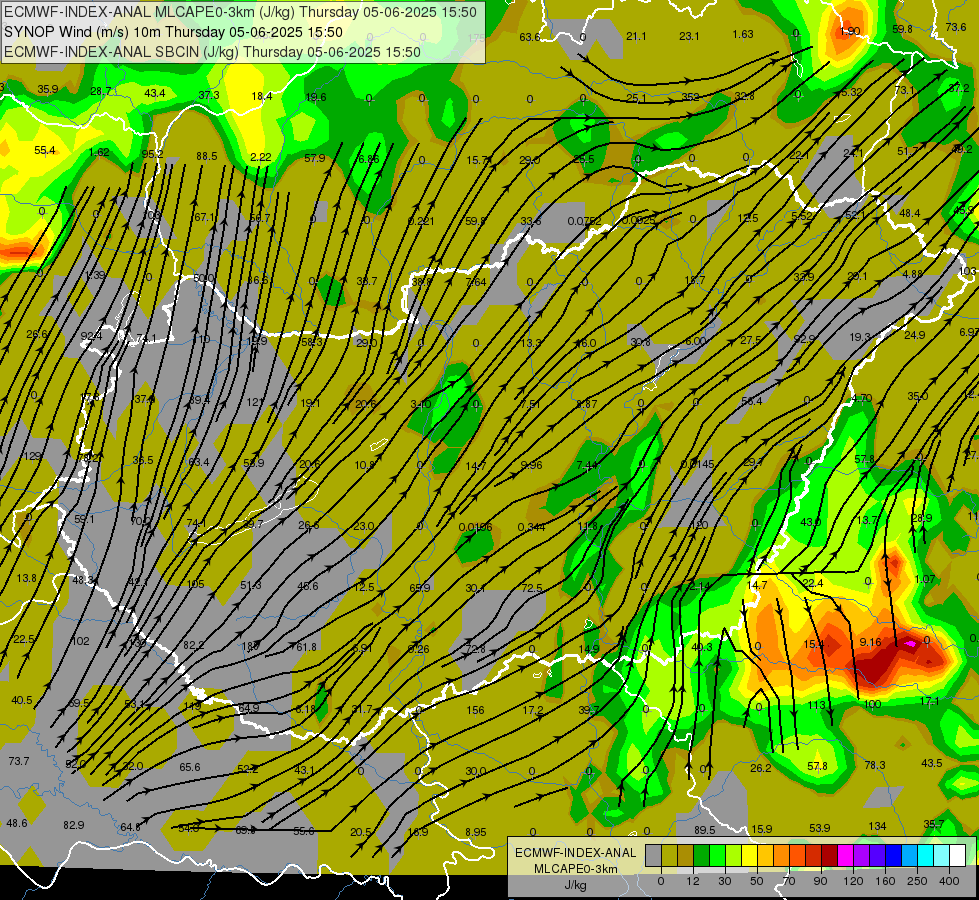979x900 pixels.
Task: Click the map value 2.14
Action: (x=699, y=586)
